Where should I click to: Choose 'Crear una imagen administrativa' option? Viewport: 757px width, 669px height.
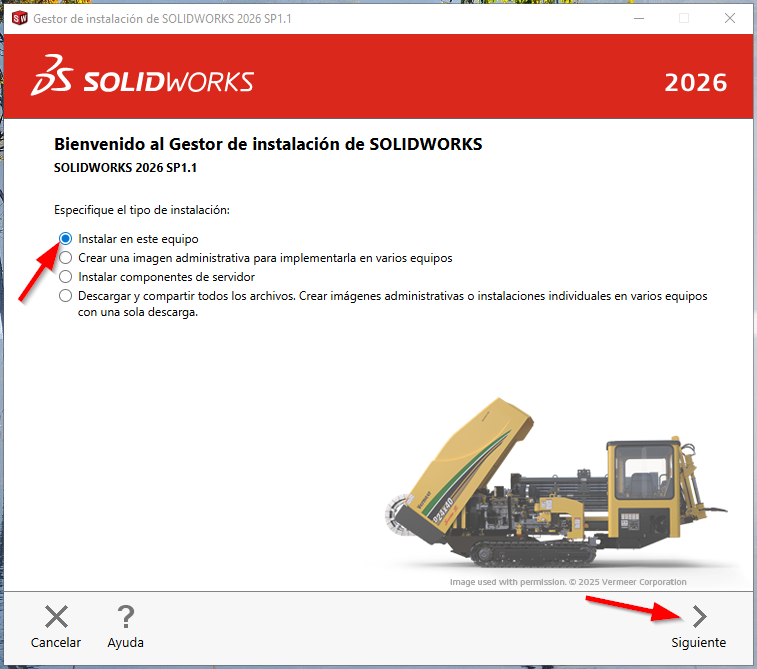[65, 258]
